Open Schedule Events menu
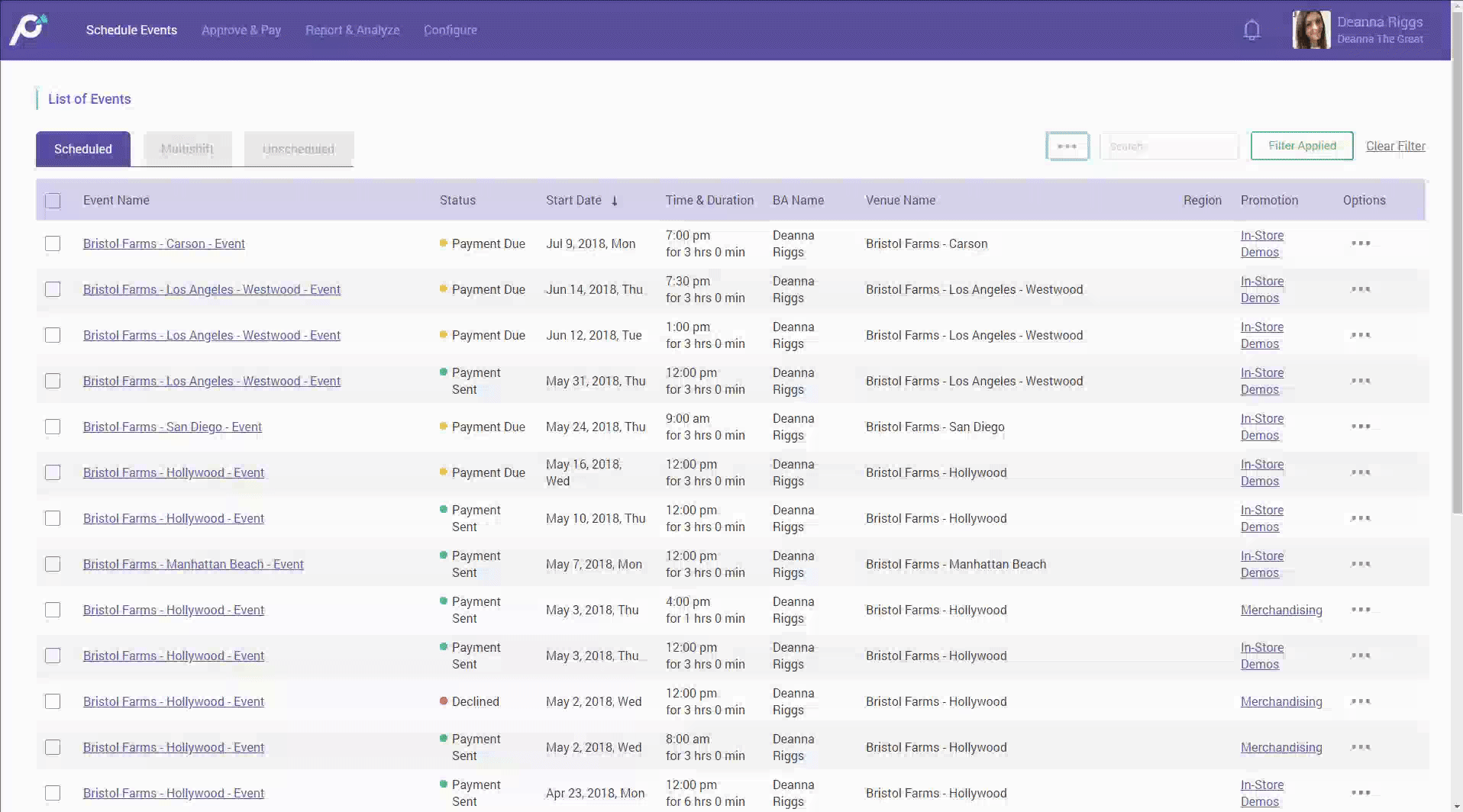This screenshot has width=1463, height=812. click(131, 30)
